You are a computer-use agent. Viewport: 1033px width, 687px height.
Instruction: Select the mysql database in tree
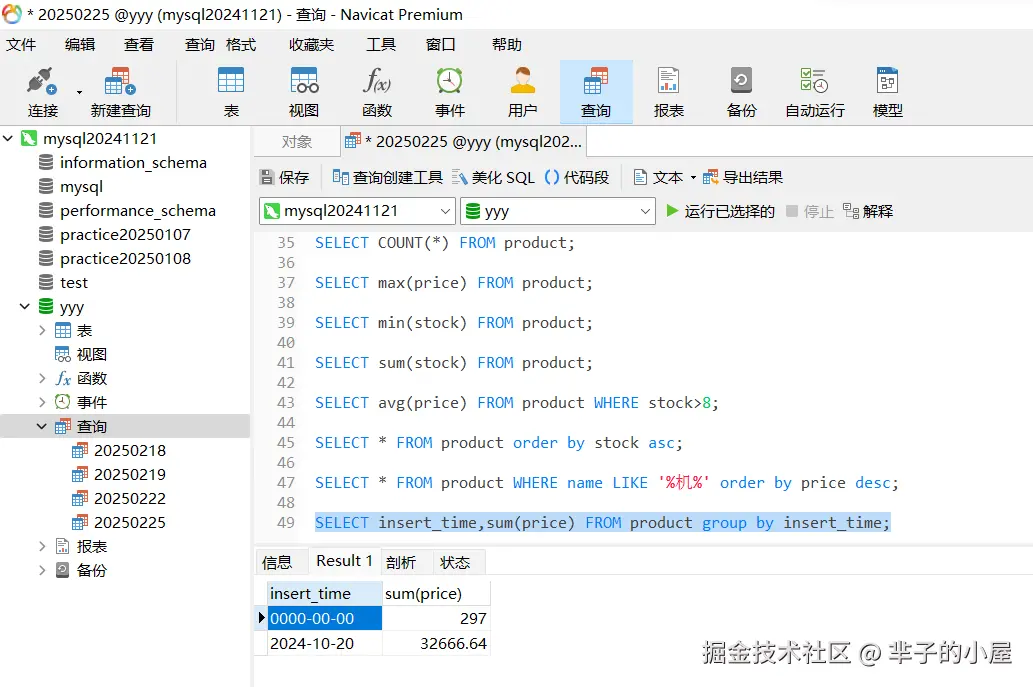(x=81, y=186)
